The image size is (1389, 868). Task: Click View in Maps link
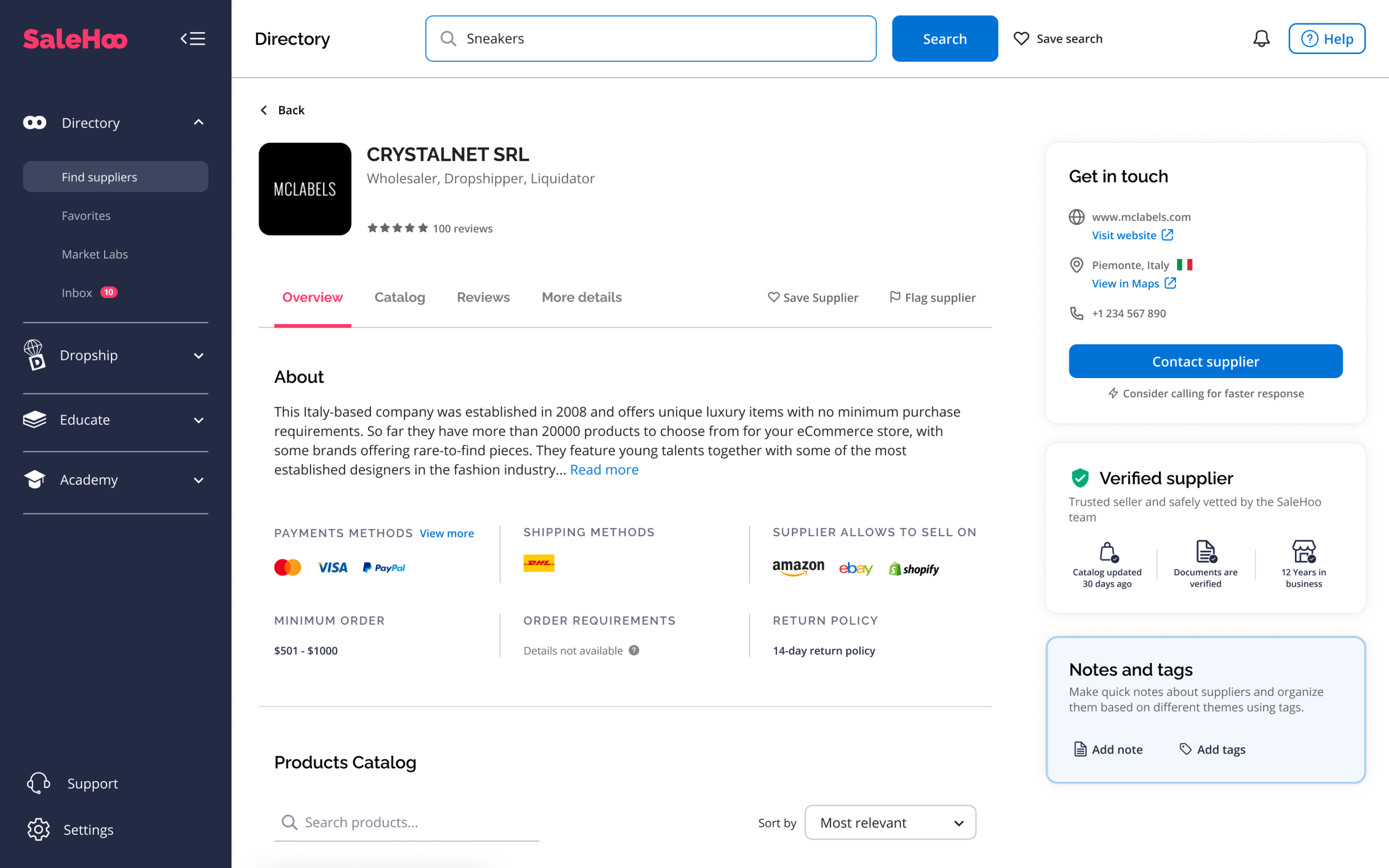pos(1134,283)
